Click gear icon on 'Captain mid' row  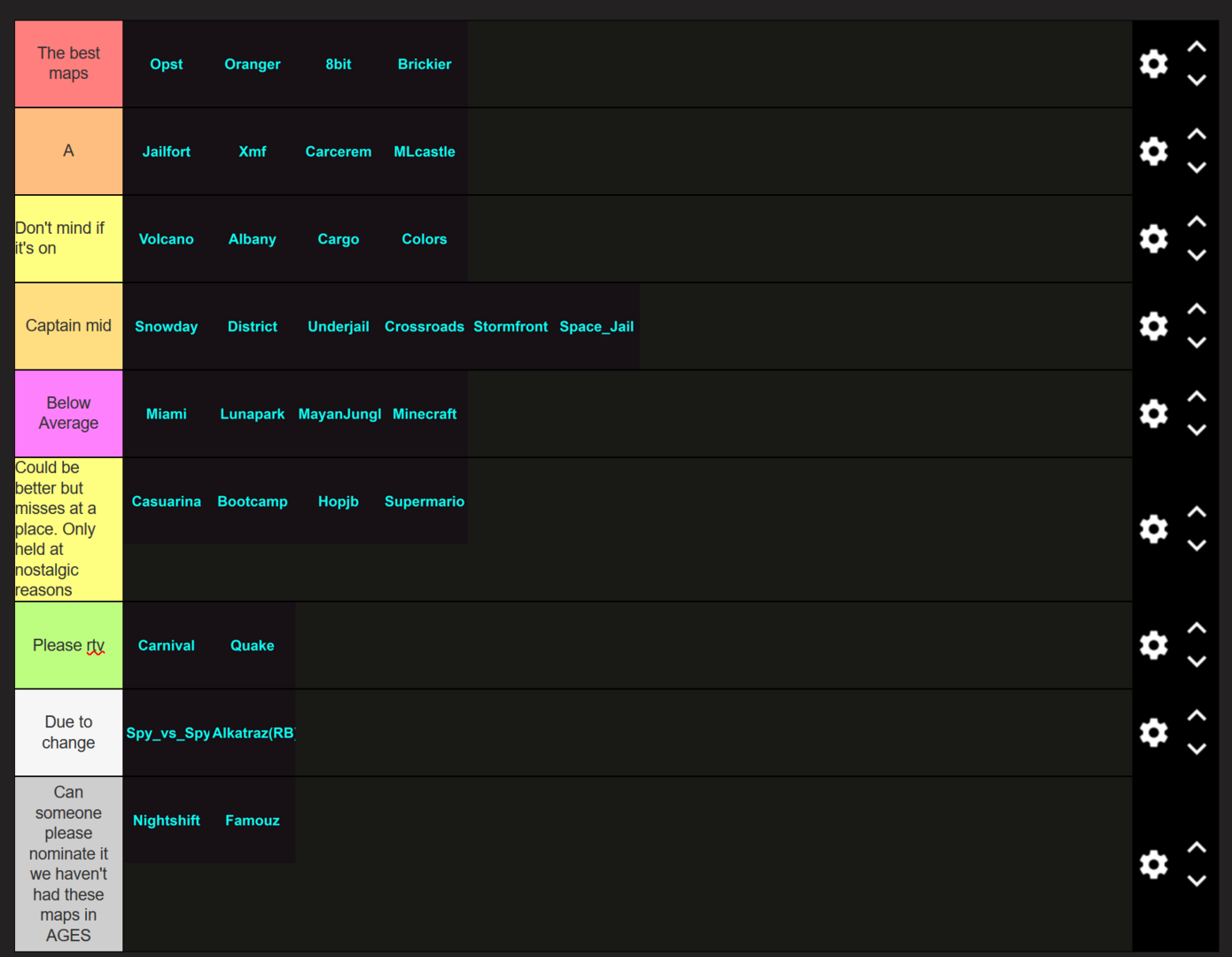click(1153, 326)
